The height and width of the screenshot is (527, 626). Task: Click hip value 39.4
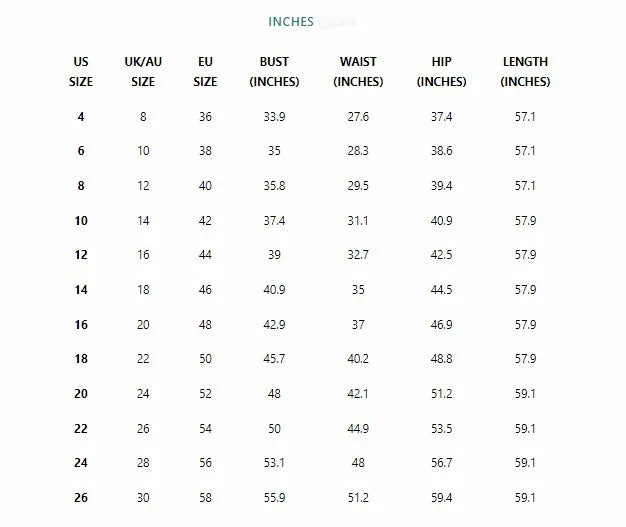pos(441,186)
